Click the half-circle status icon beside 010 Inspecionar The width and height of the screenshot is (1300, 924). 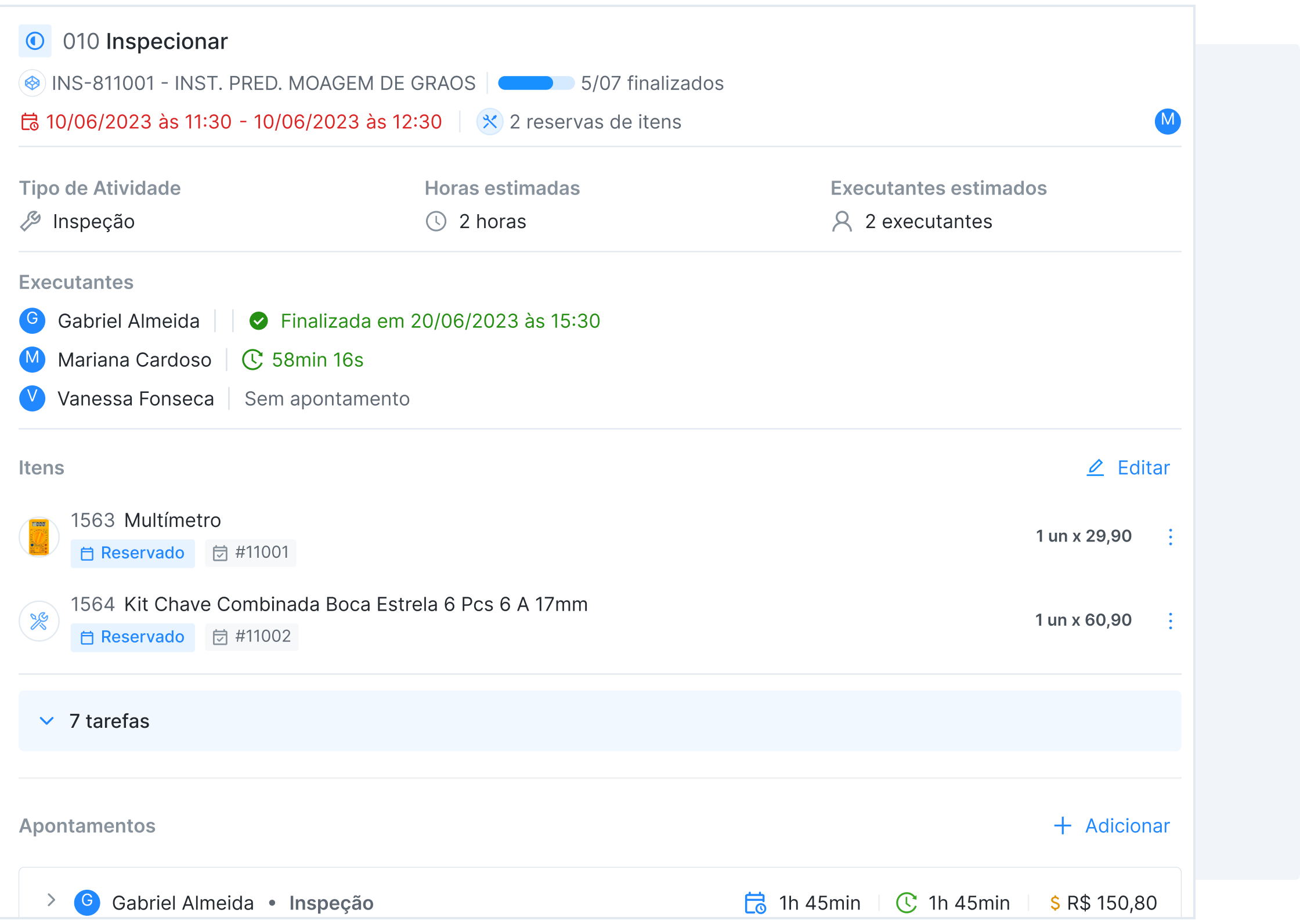[x=35, y=41]
